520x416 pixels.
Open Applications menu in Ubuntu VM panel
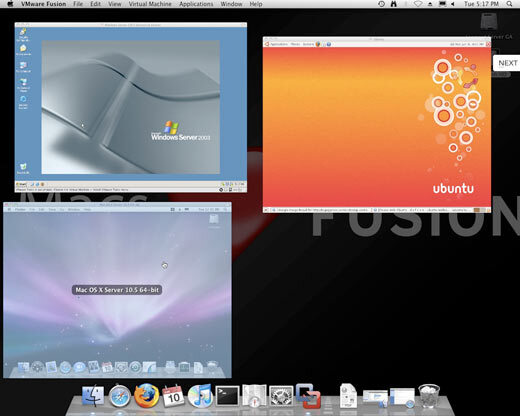click(279, 44)
